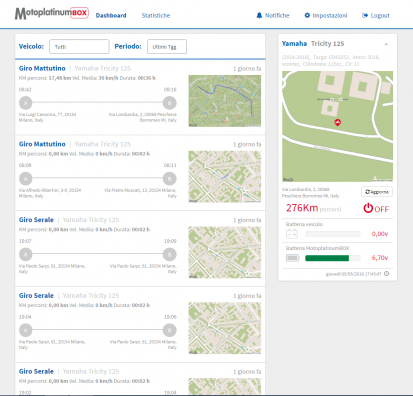Click the Batteria veicolo level bar
Screen dimensions: 413x396
333,234
